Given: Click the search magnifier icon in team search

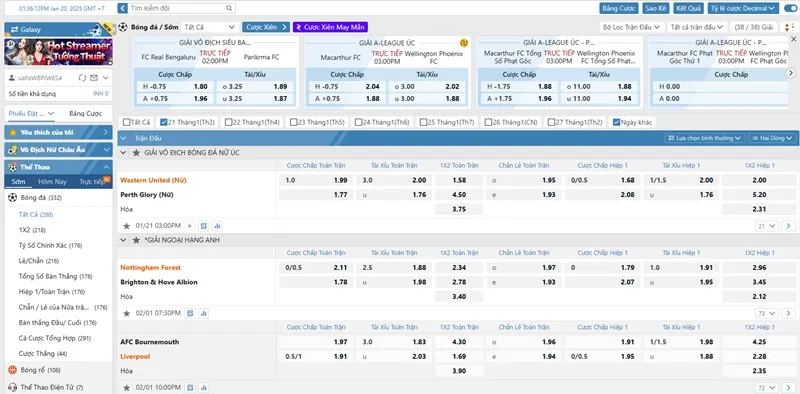Looking at the screenshot, I should click(x=229, y=8).
